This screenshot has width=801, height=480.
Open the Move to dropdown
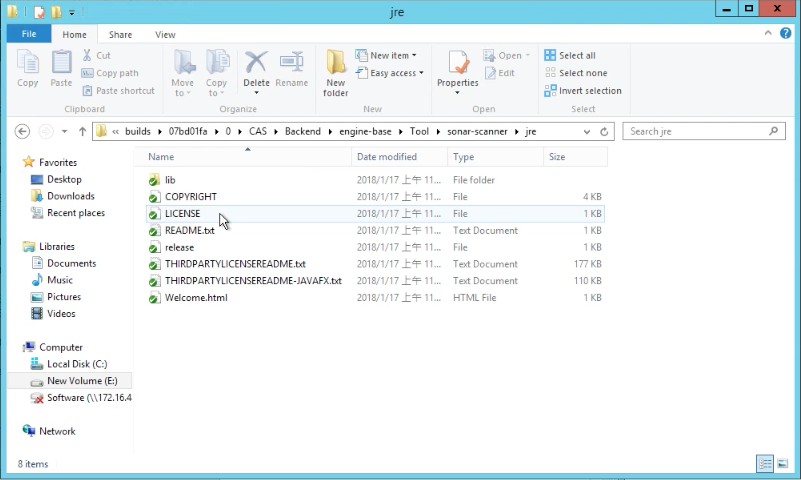182,73
